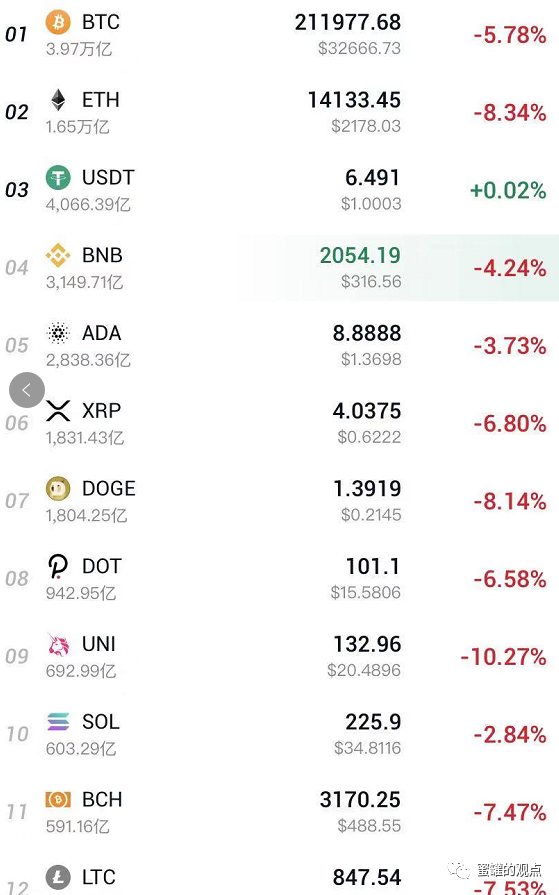The height and width of the screenshot is (895, 559).
Task: Click the XRP cross-shaped icon
Action: (x=58, y=410)
